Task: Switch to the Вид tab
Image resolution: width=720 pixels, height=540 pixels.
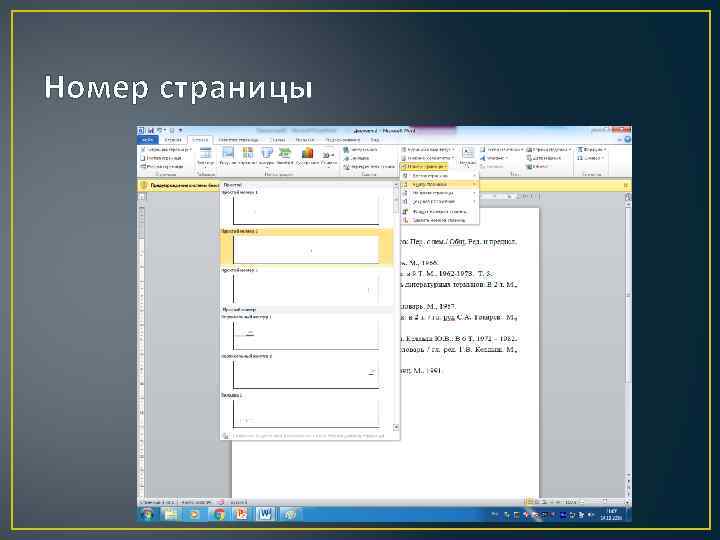Action: click(375, 140)
